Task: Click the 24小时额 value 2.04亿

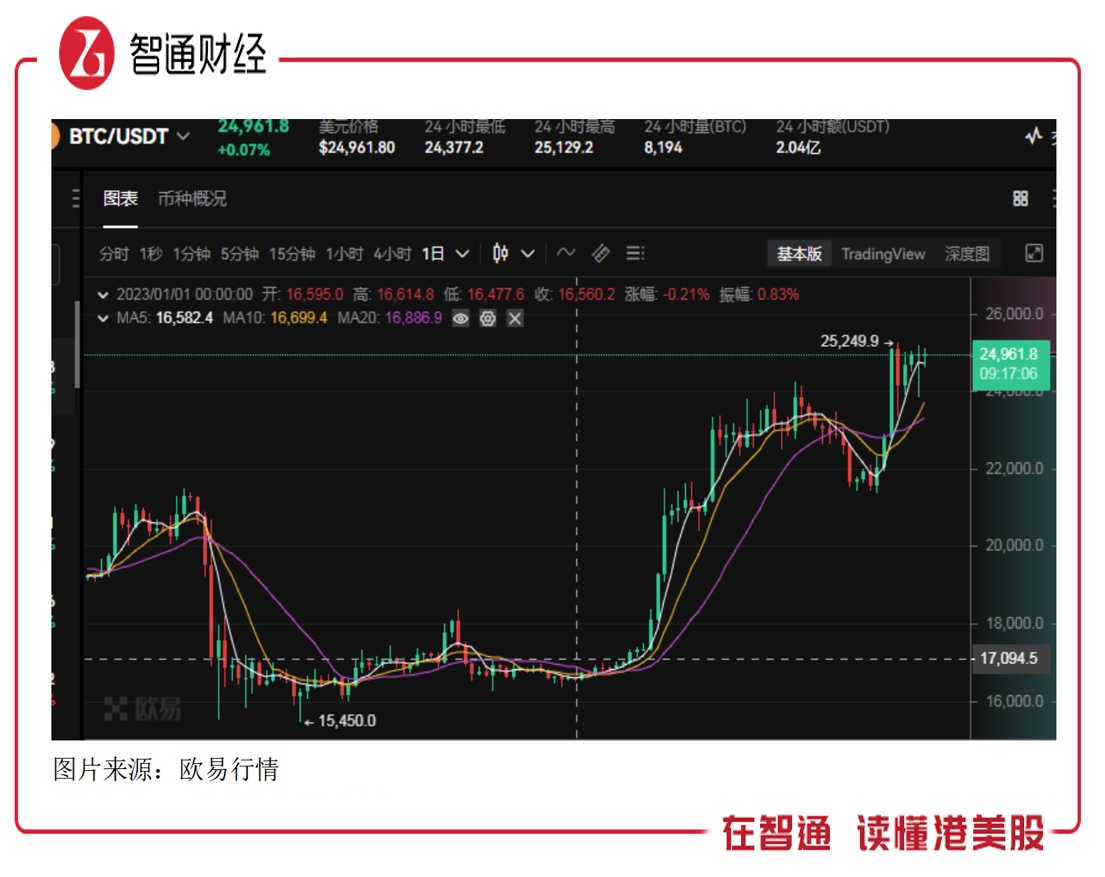Action: 798,147
